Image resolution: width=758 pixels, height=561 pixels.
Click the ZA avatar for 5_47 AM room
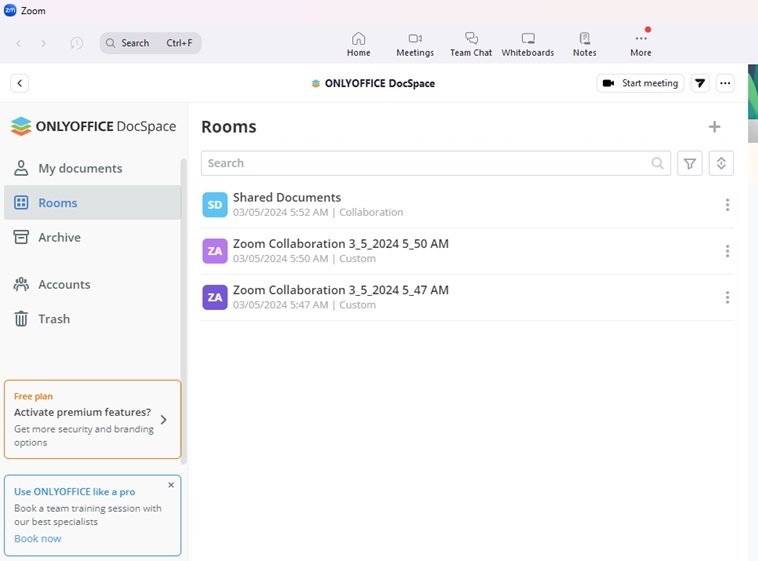[x=215, y=297]
